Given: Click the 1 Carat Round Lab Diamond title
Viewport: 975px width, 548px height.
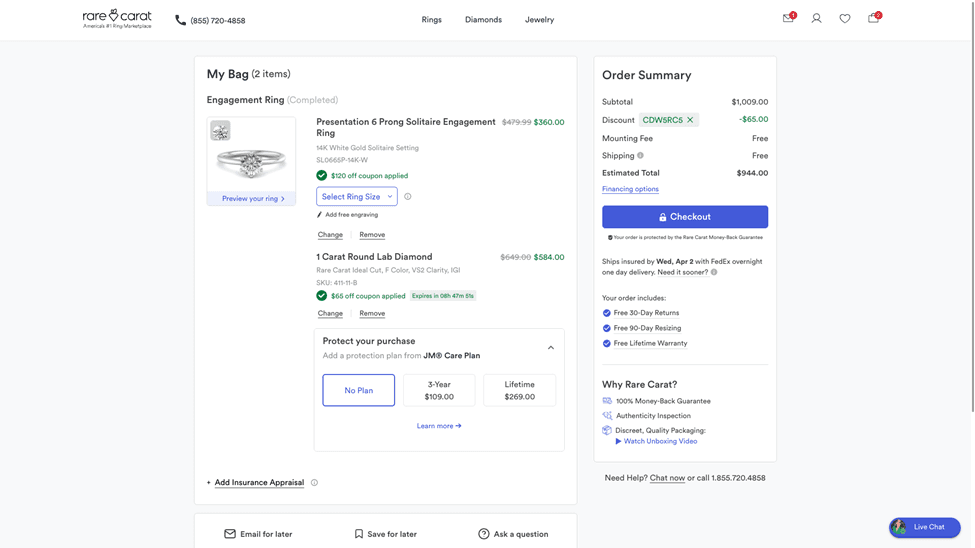Looking at the screenshot, I should [374, 257].
